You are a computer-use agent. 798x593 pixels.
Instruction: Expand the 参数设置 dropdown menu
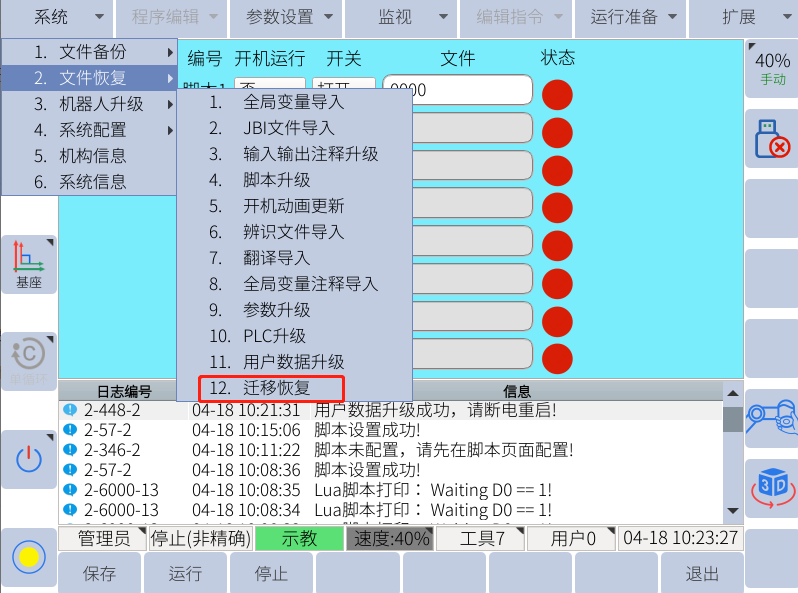[x=286, y=17]
